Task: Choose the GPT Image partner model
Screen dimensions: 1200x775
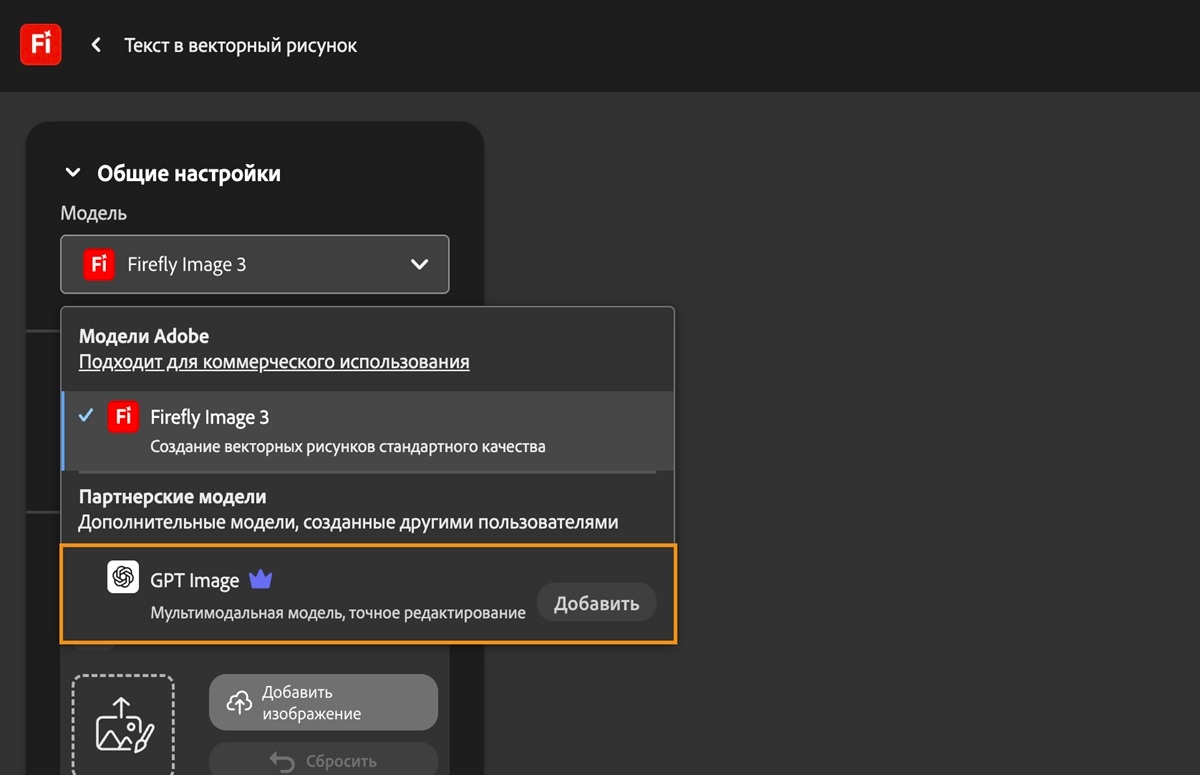Action: click(300, 593)
